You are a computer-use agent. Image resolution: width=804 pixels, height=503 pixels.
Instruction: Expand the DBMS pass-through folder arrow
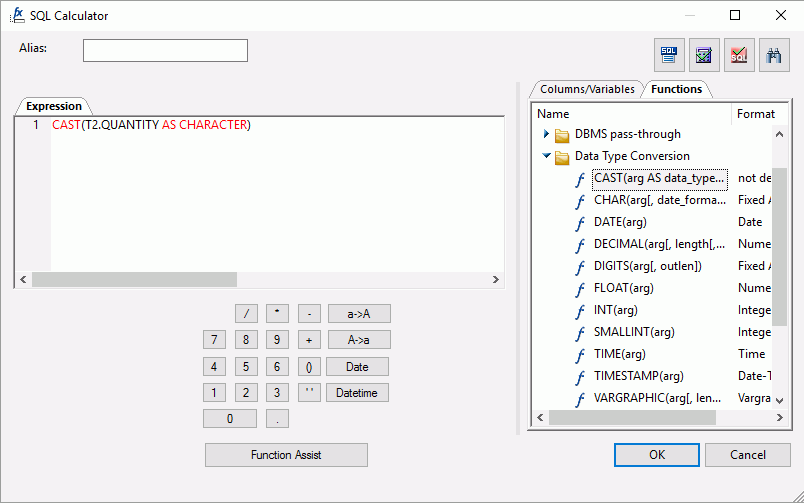(546, 134)
